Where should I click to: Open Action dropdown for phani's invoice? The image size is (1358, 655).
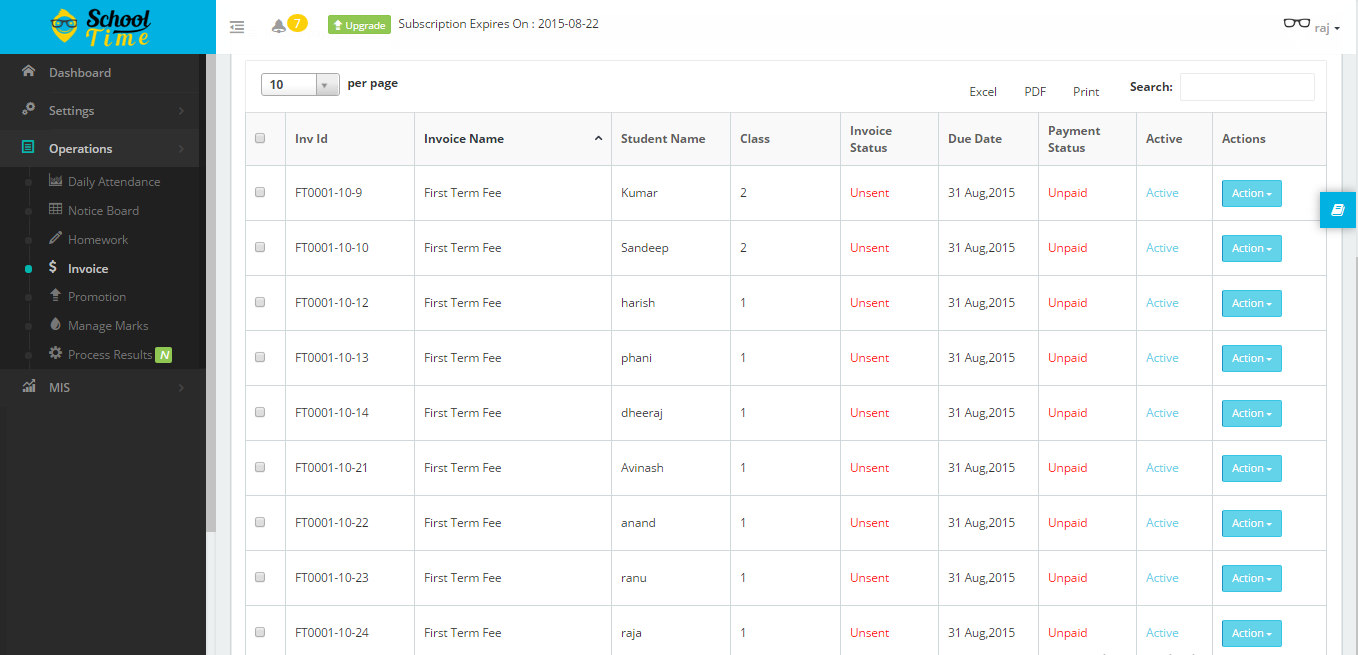(x=1251, y=358)
